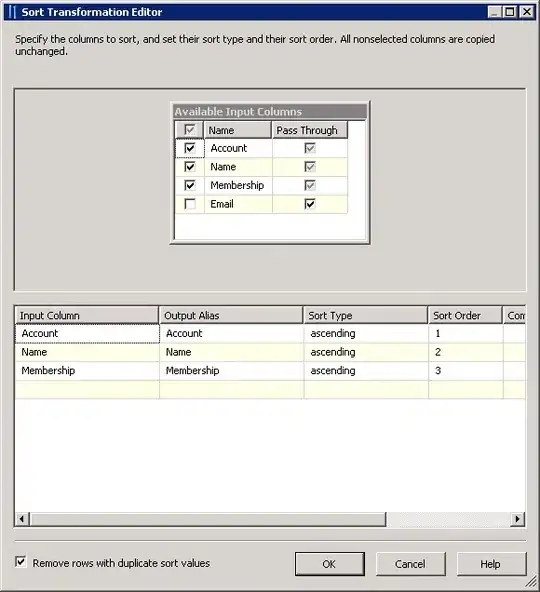Uncheck the Account column sort checkbox
Image resolution: width=540 pixels, height=592 pixels.
[190, 148]
